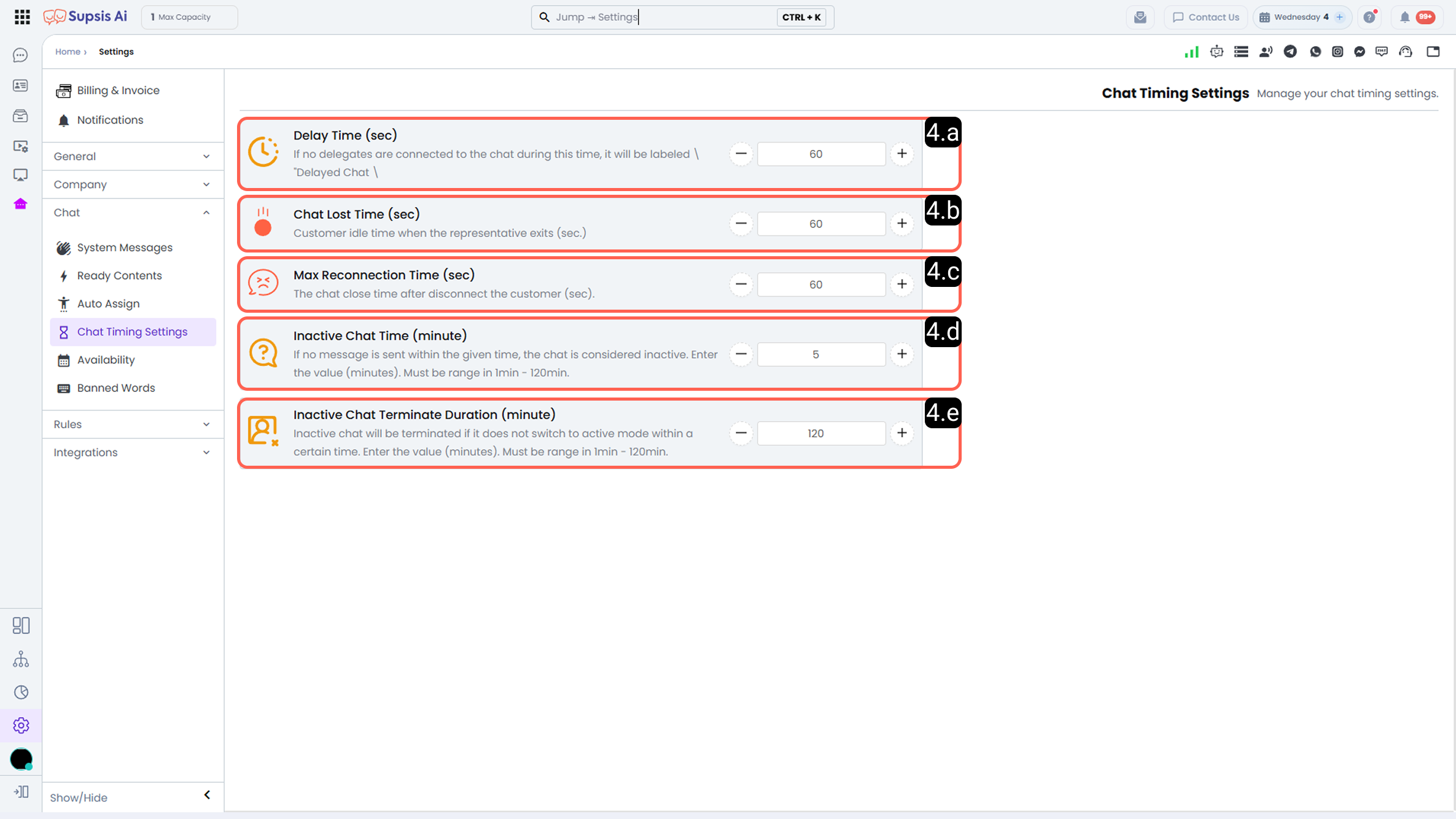Open notifications bell with 99+ badge
Viewport: 1456px width, 819px height.
pos(1418,17)
